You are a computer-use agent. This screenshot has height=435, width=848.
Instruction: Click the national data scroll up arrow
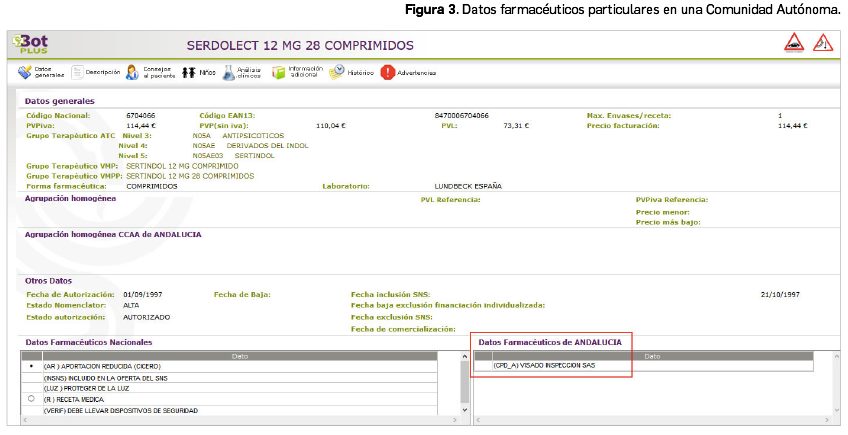[465, 357]
